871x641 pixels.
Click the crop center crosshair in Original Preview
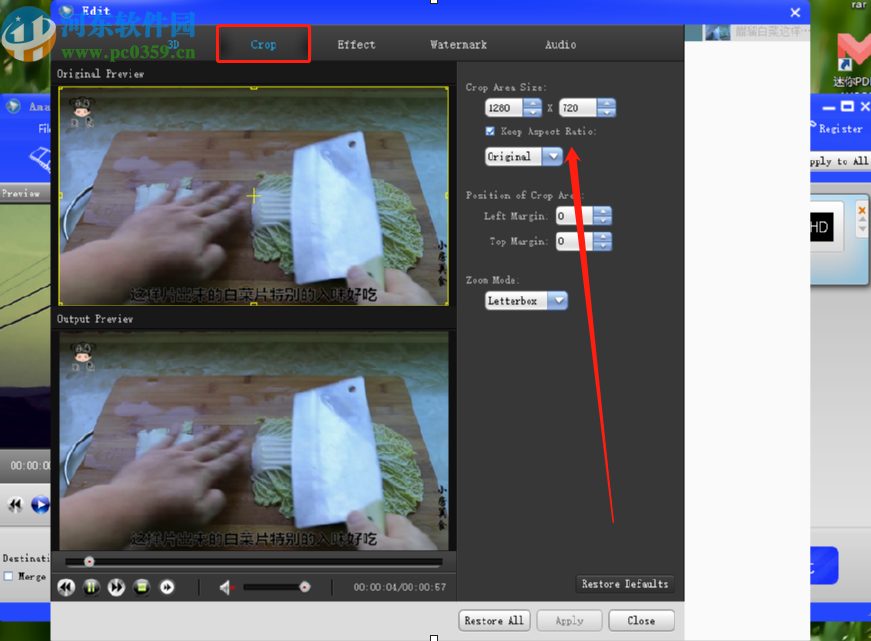[254, 196]
